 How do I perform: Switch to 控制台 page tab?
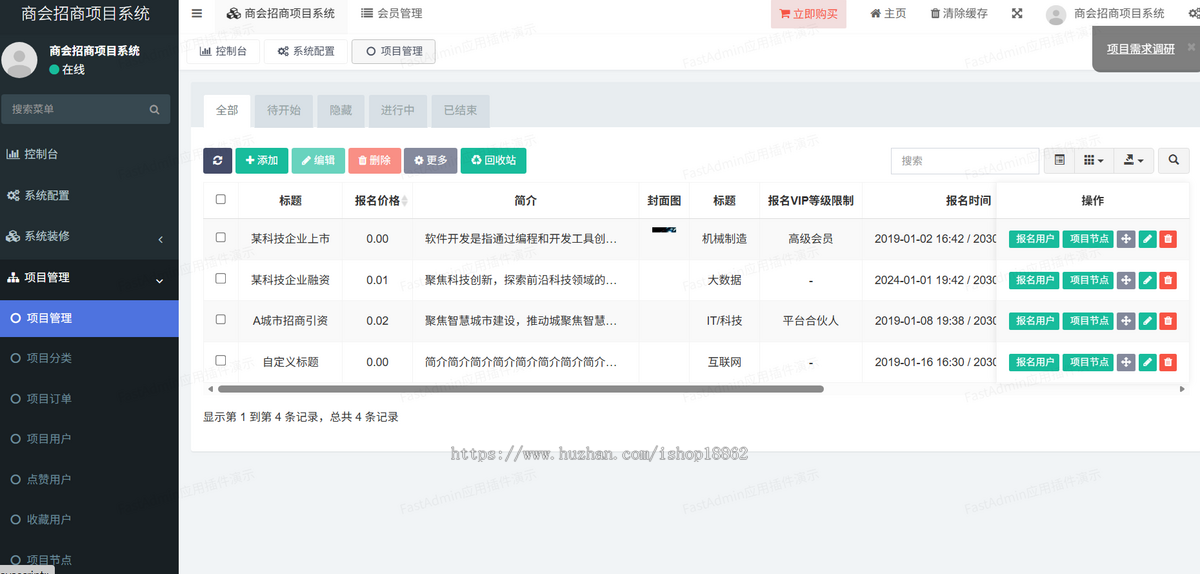[x=224, y=51]
